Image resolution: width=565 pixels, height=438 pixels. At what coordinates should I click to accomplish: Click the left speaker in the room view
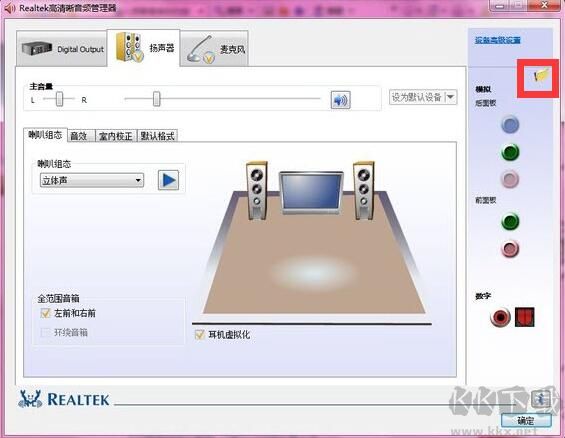click(257, 191)
